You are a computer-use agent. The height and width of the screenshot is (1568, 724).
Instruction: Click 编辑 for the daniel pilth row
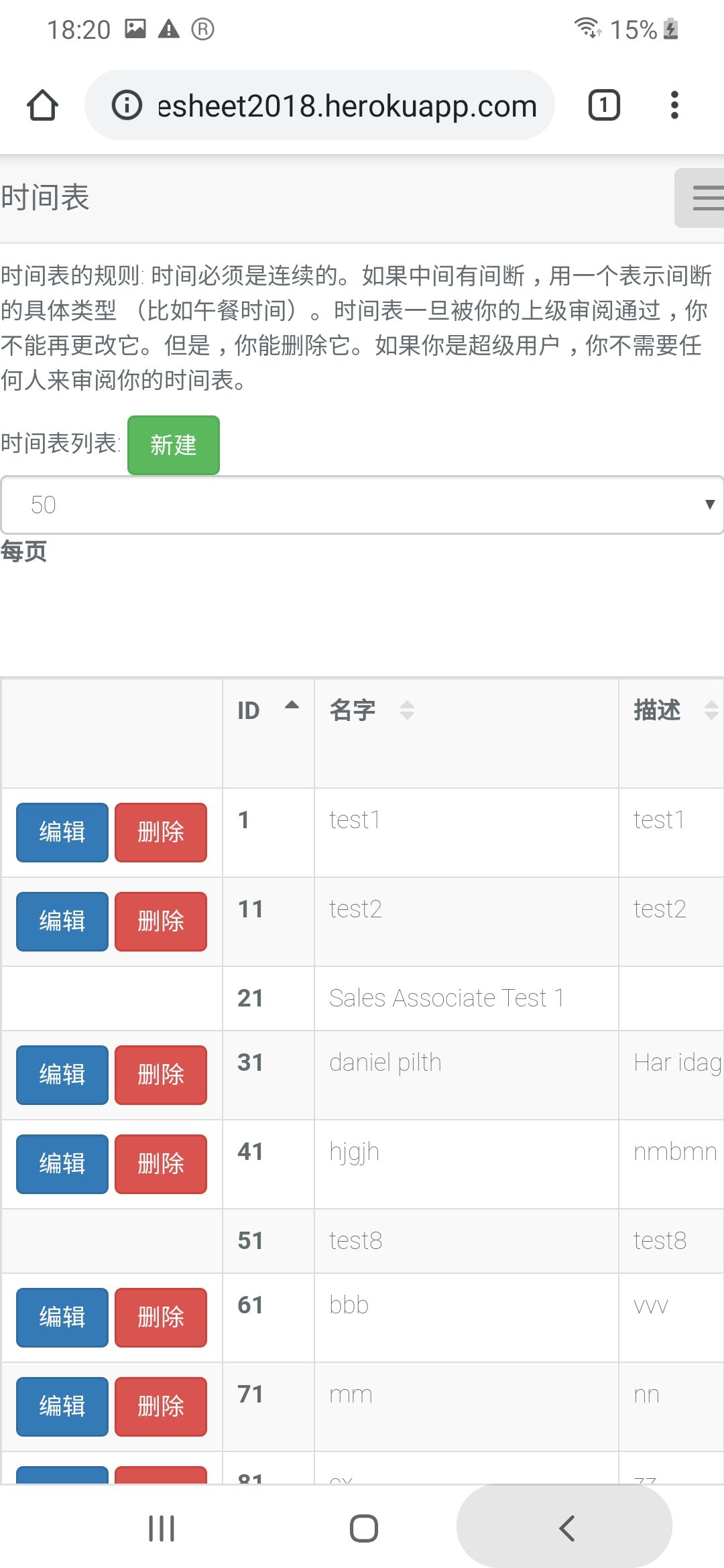[x=62, y=1075]
